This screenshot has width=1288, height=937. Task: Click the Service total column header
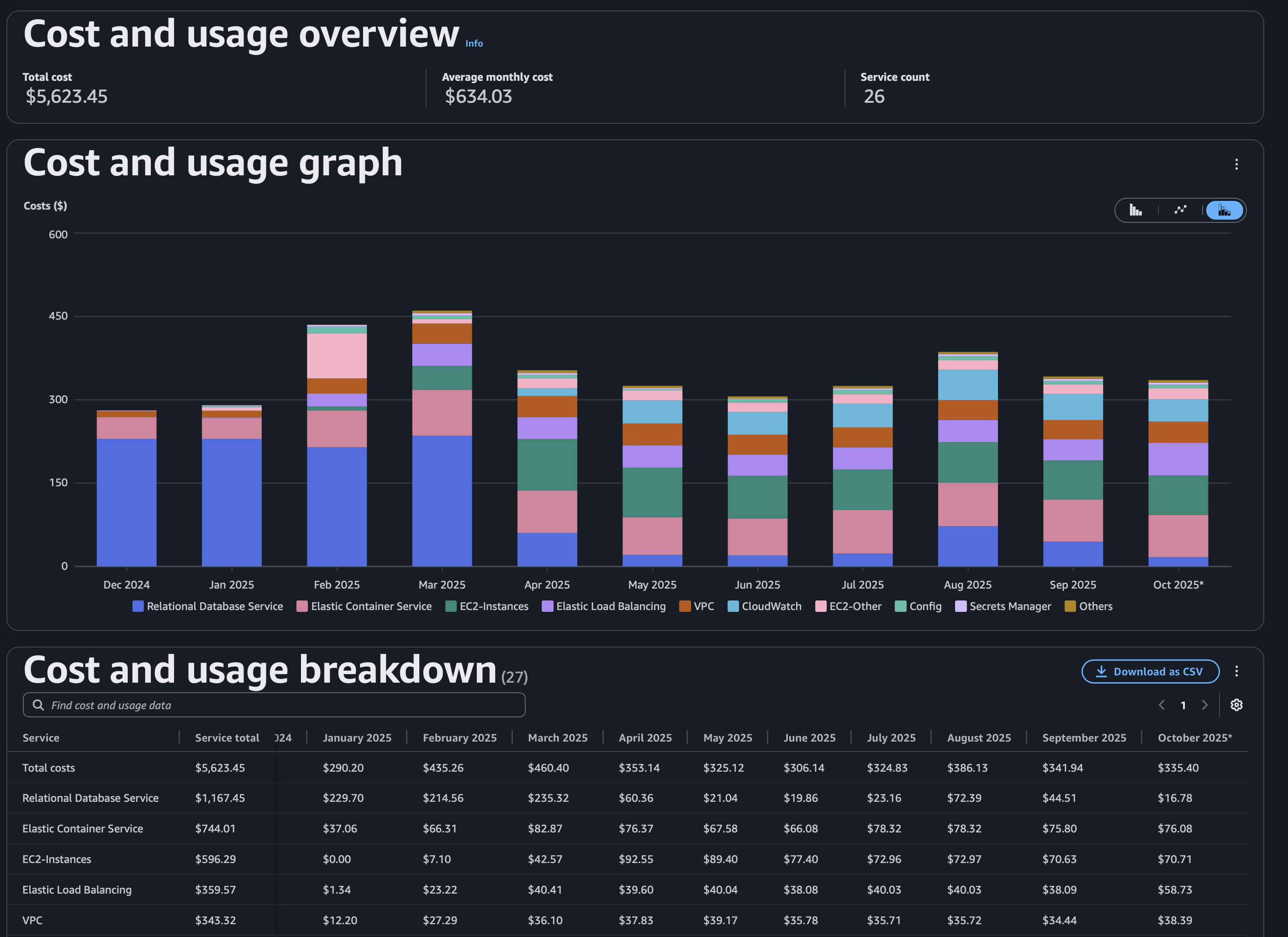227,737
